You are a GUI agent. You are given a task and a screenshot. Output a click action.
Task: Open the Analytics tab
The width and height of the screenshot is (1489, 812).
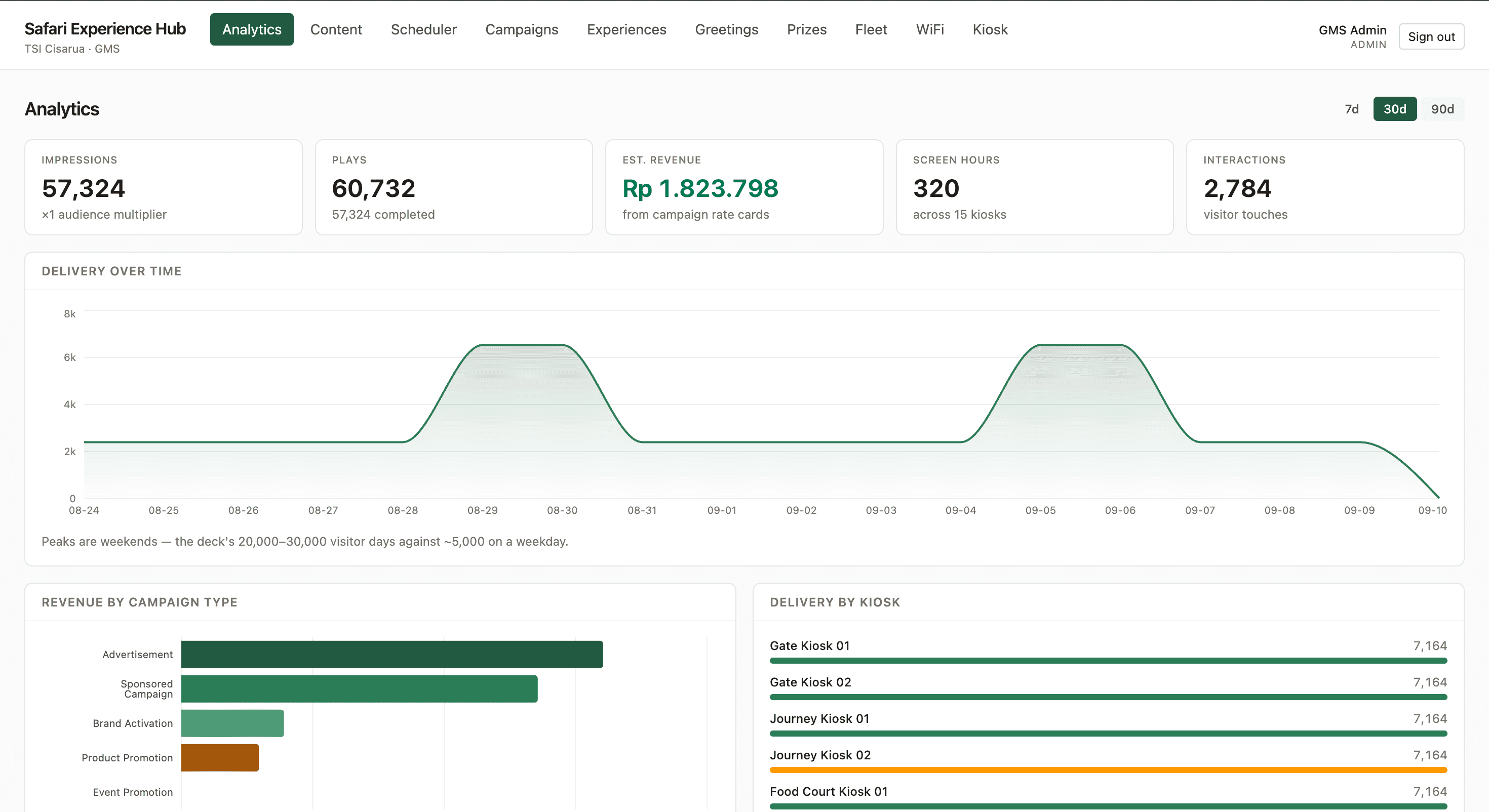coord(251,29)
